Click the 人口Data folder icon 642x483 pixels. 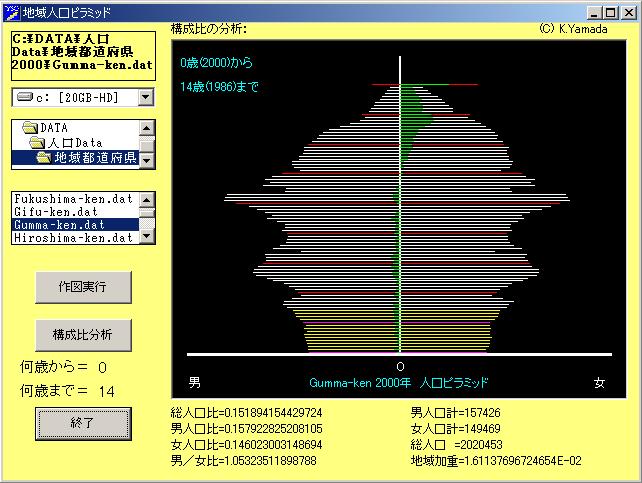pos(37,143)
